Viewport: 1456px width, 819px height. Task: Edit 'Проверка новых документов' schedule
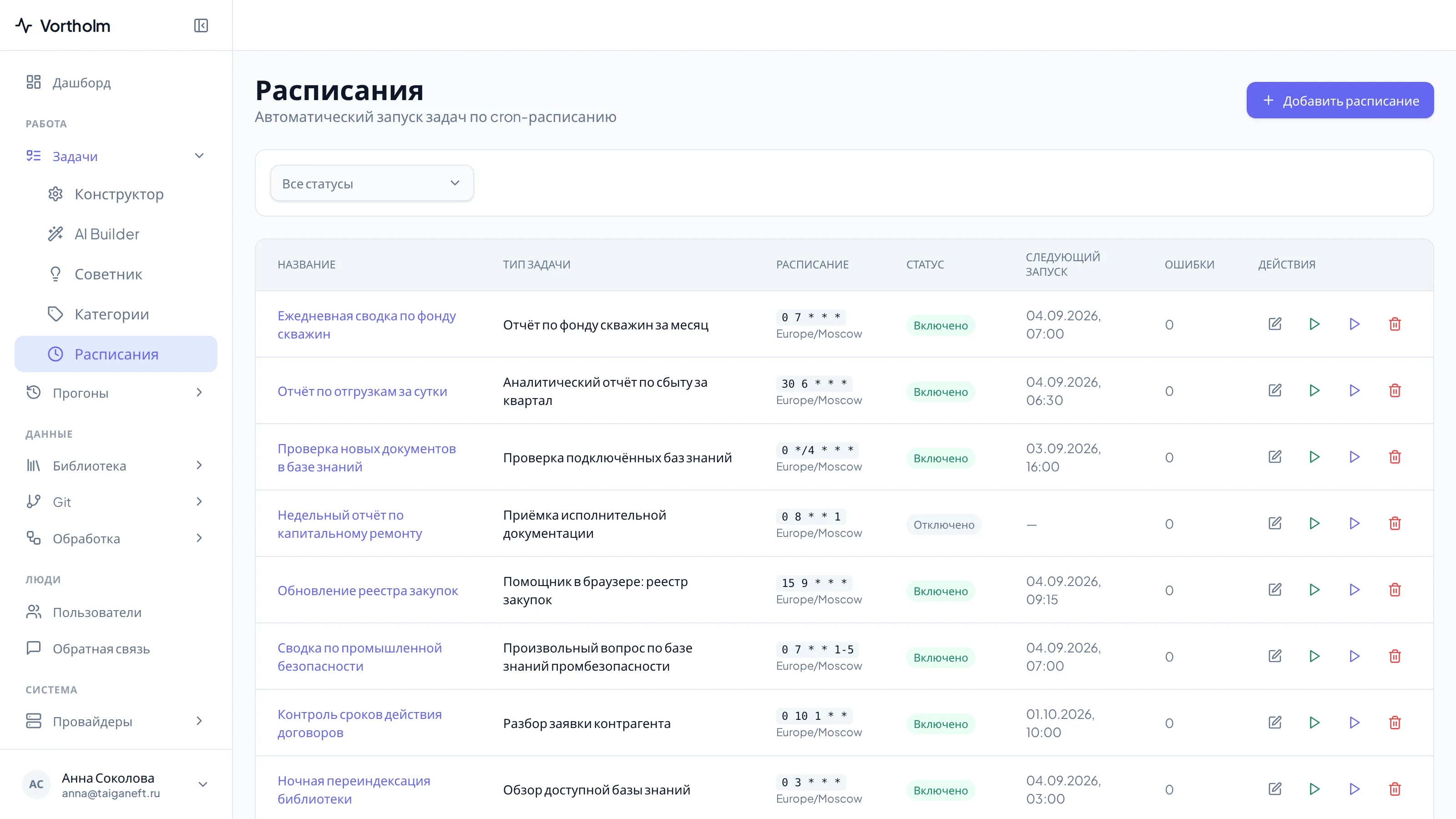click(1274, 457)
